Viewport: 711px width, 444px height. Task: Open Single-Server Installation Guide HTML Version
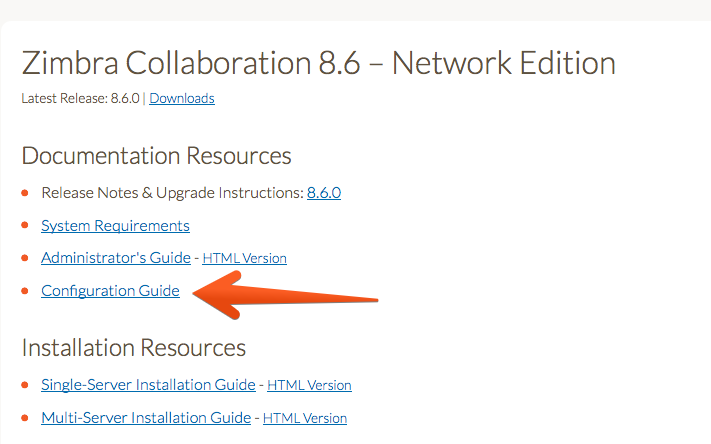point(309,385)
